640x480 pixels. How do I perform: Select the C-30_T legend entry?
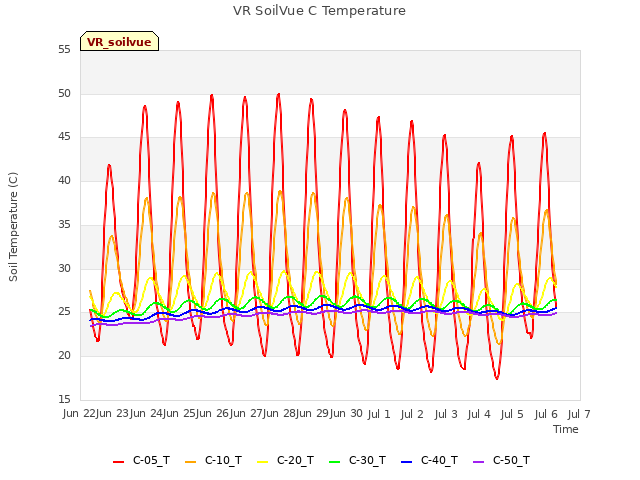point(358,460)
